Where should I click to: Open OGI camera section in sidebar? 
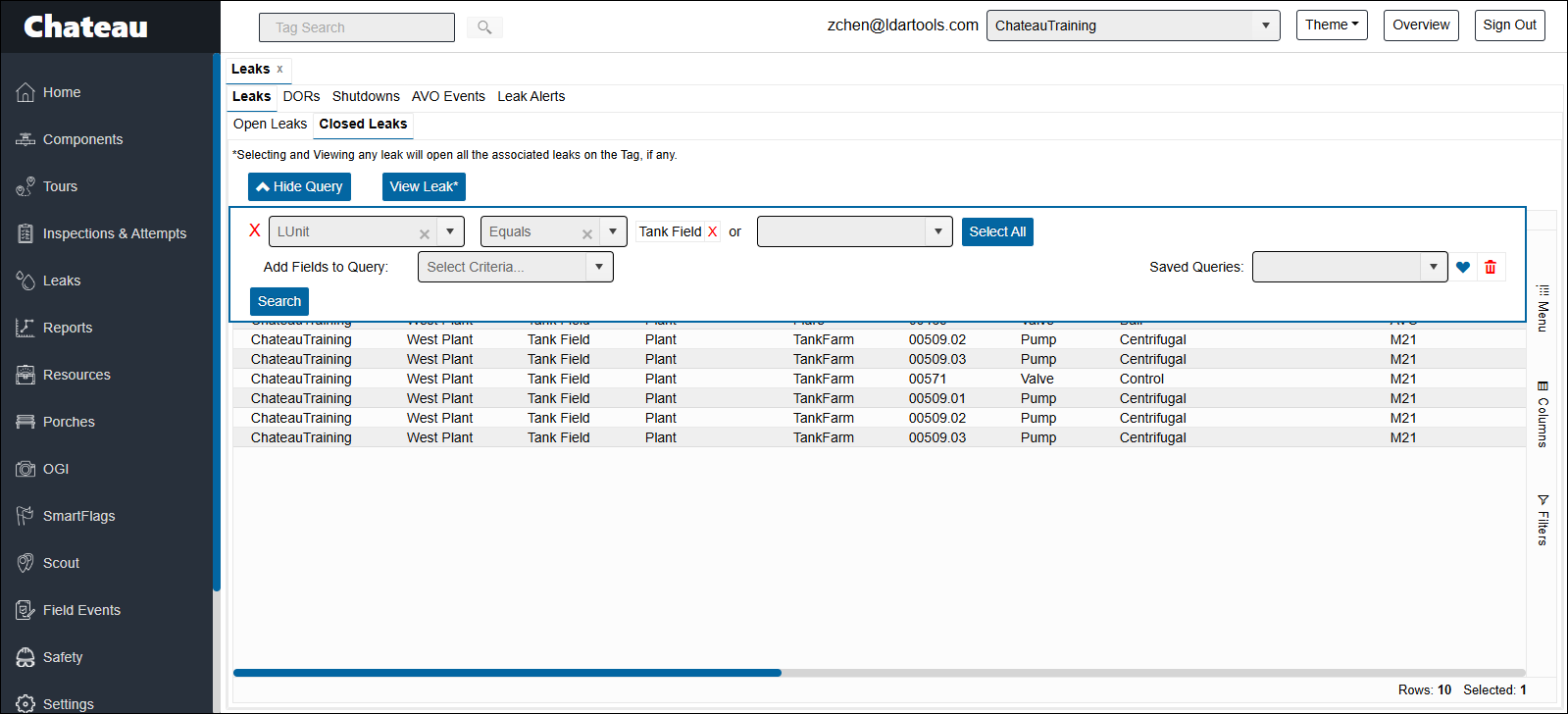click(x=56, y=469)
